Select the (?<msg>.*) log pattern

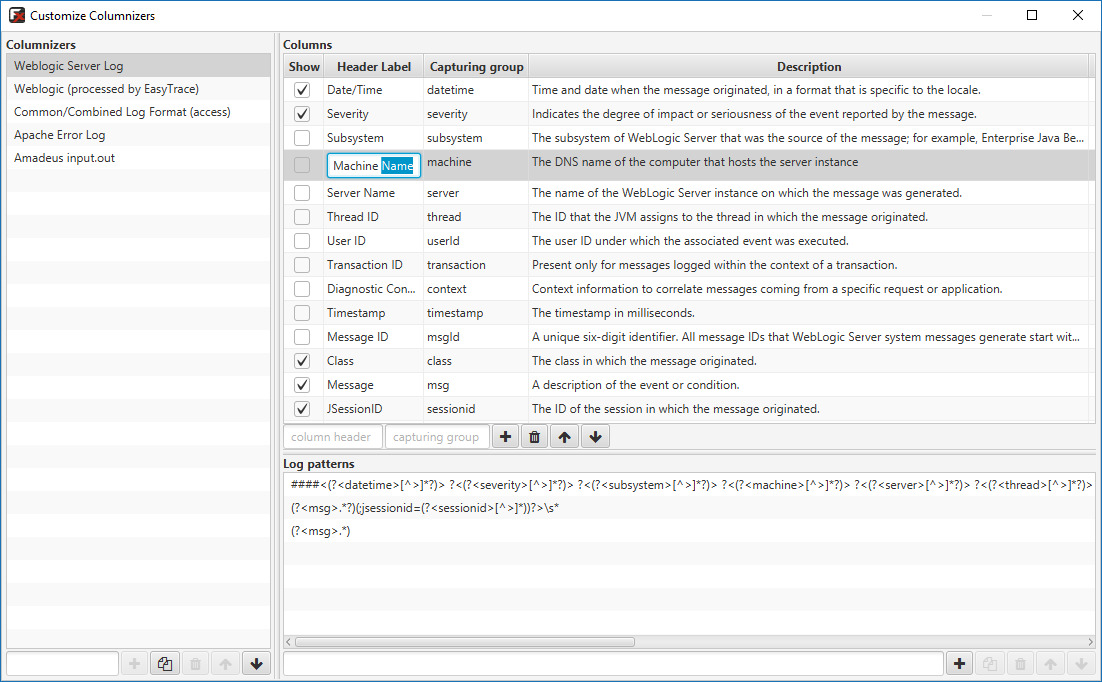coord(689,531)
